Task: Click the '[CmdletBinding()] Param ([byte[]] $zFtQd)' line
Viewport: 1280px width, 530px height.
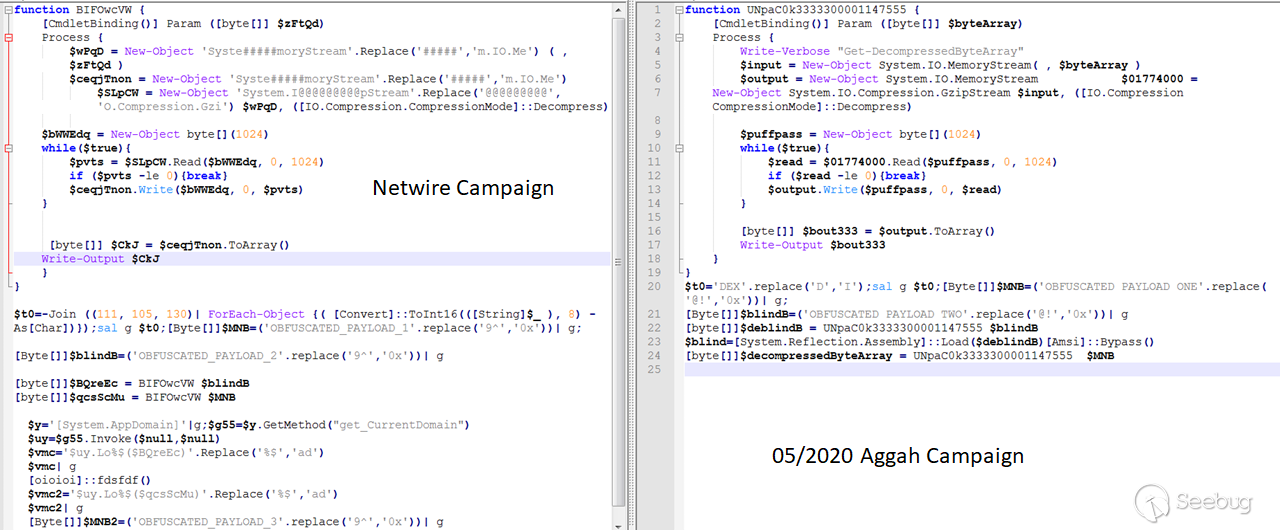Action: pyautogui.click(x=183, y=23)
